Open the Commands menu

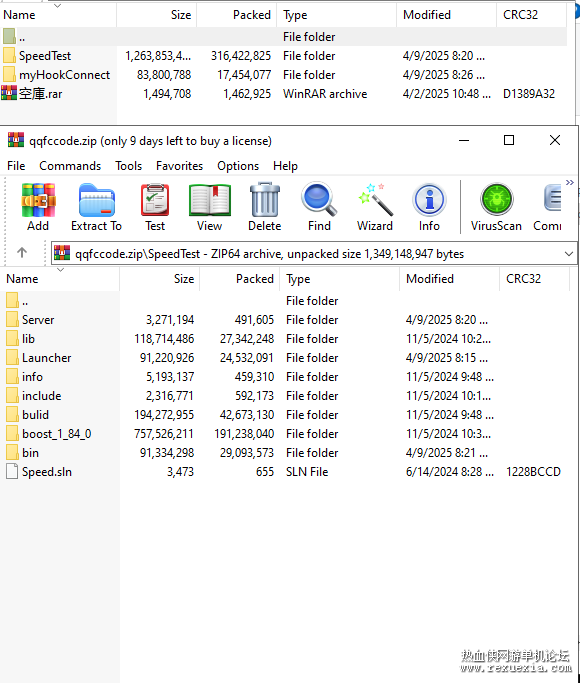pos(70,166)
